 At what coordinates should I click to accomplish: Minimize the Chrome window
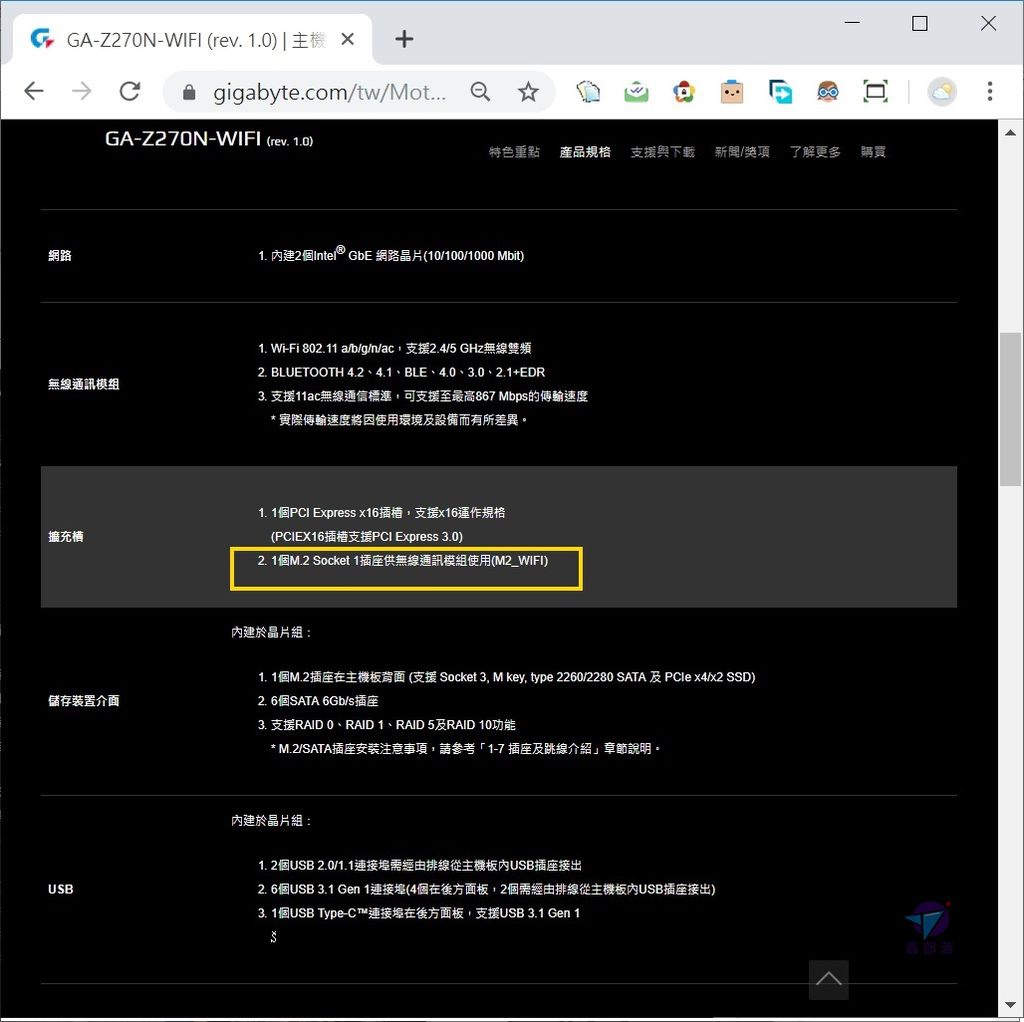pos(852,23)
